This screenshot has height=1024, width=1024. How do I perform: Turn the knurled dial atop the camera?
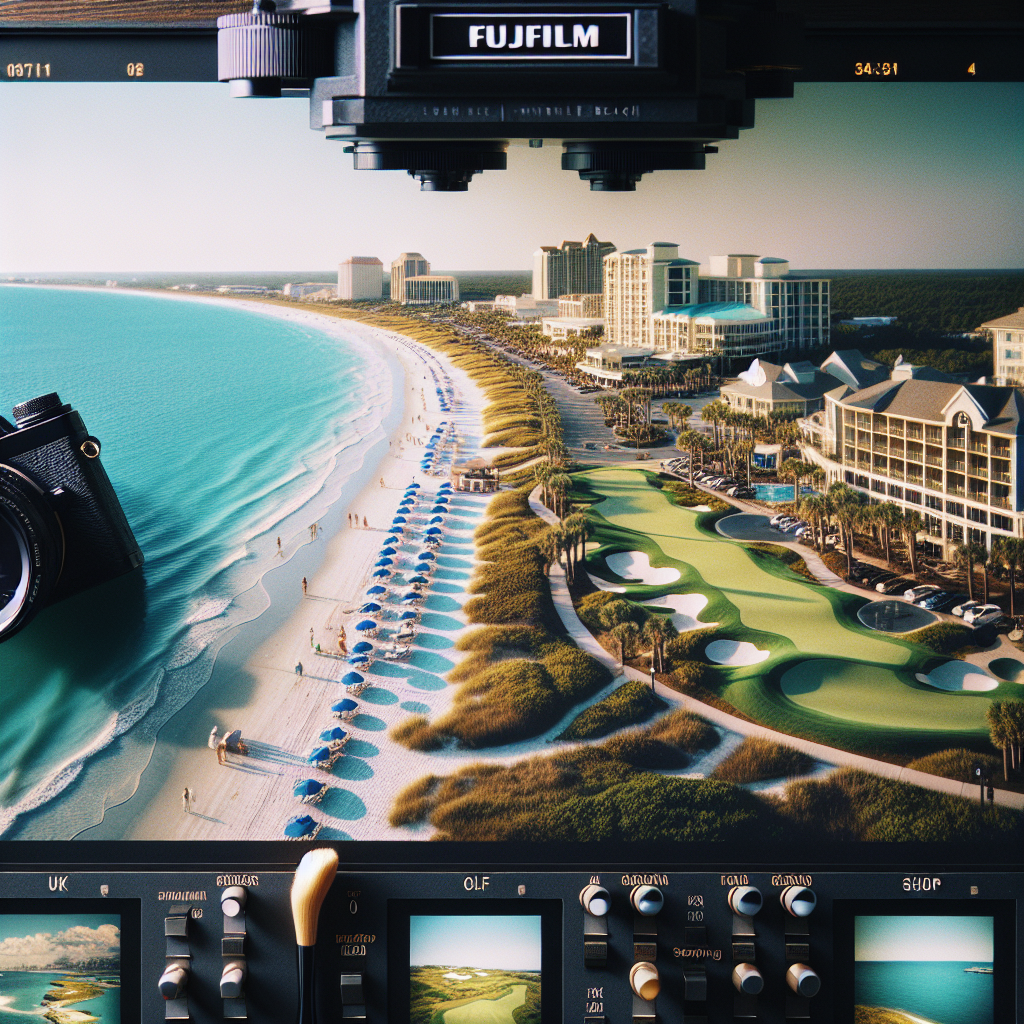click(x=259, y=47)
